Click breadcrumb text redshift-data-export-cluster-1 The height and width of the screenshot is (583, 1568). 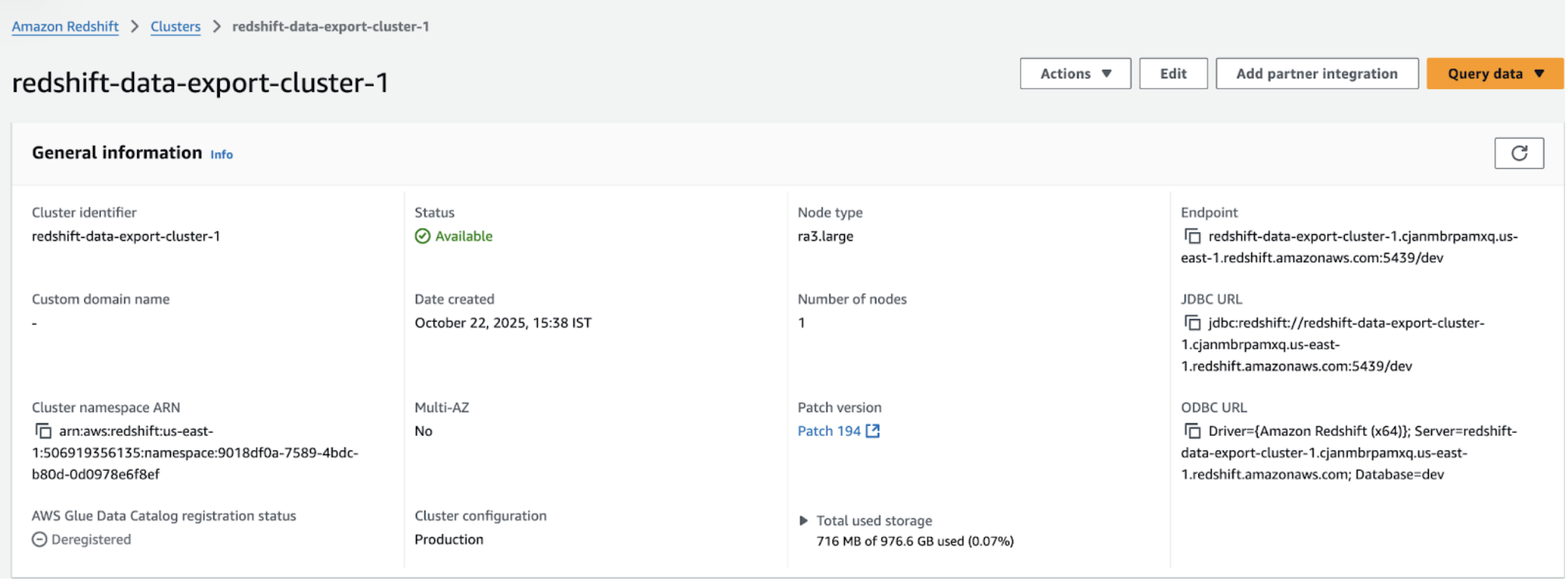(330, 27)
